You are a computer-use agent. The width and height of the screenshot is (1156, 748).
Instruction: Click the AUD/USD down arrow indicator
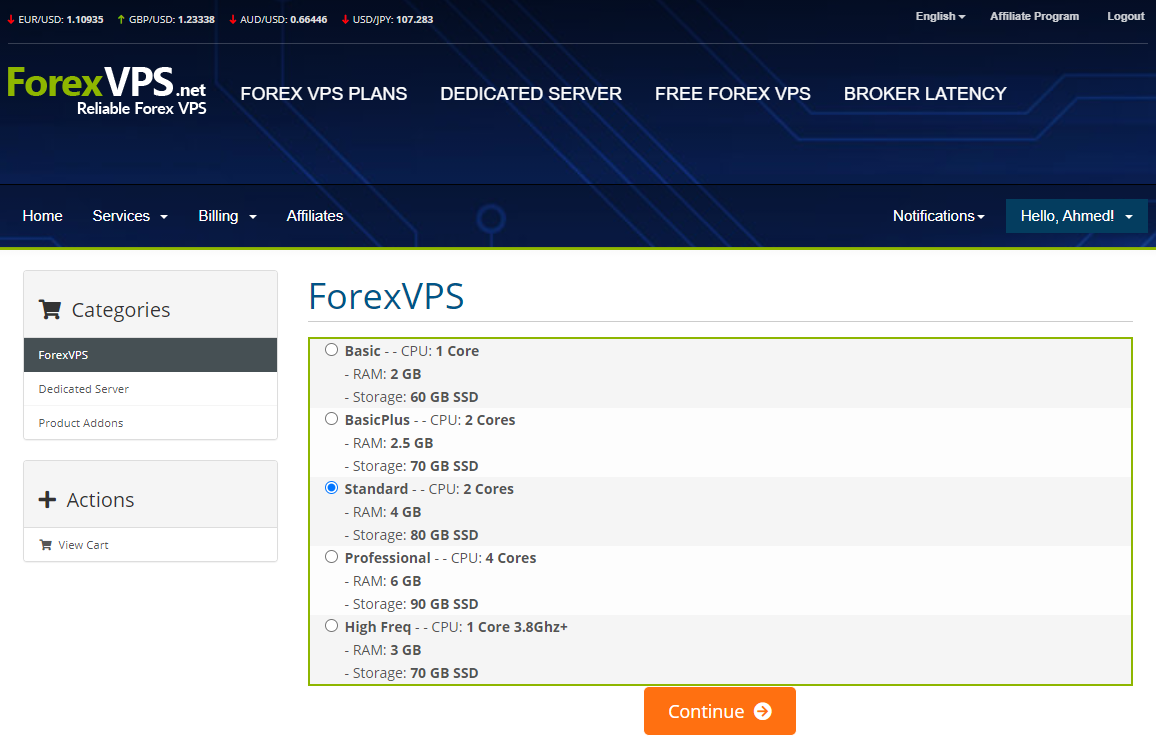[233, 20]
